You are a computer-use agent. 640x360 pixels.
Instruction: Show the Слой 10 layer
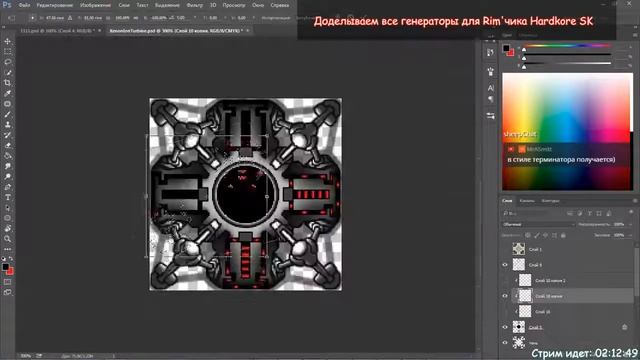tap(505, 312)
